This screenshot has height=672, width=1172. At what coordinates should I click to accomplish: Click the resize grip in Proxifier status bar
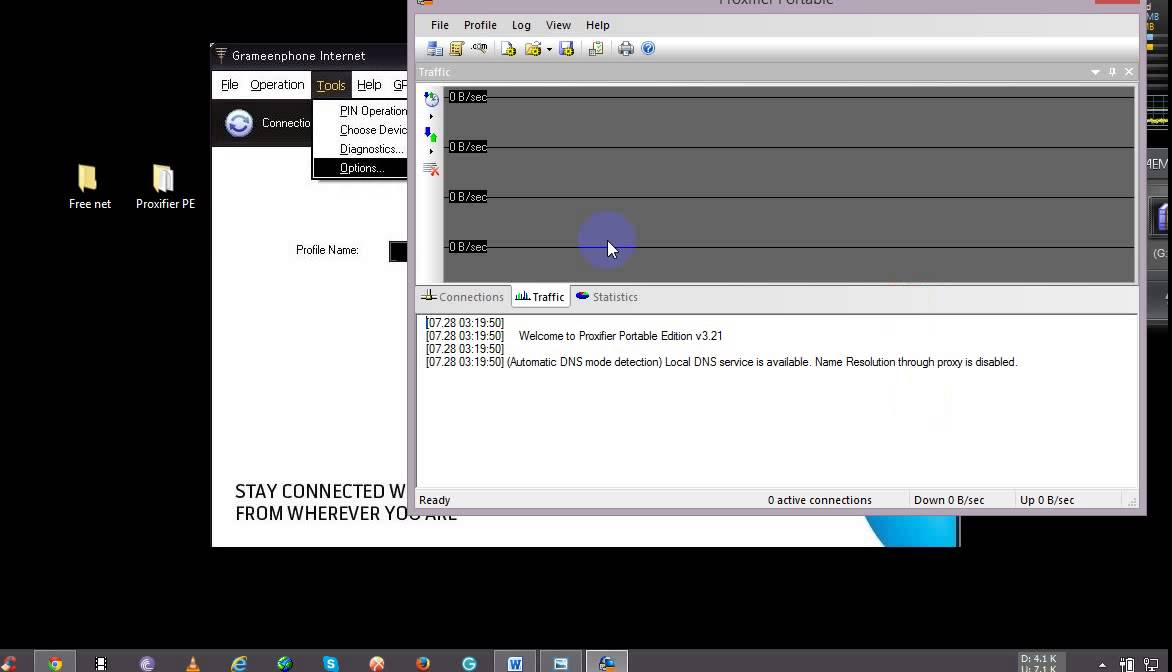tap(1132, 502)
